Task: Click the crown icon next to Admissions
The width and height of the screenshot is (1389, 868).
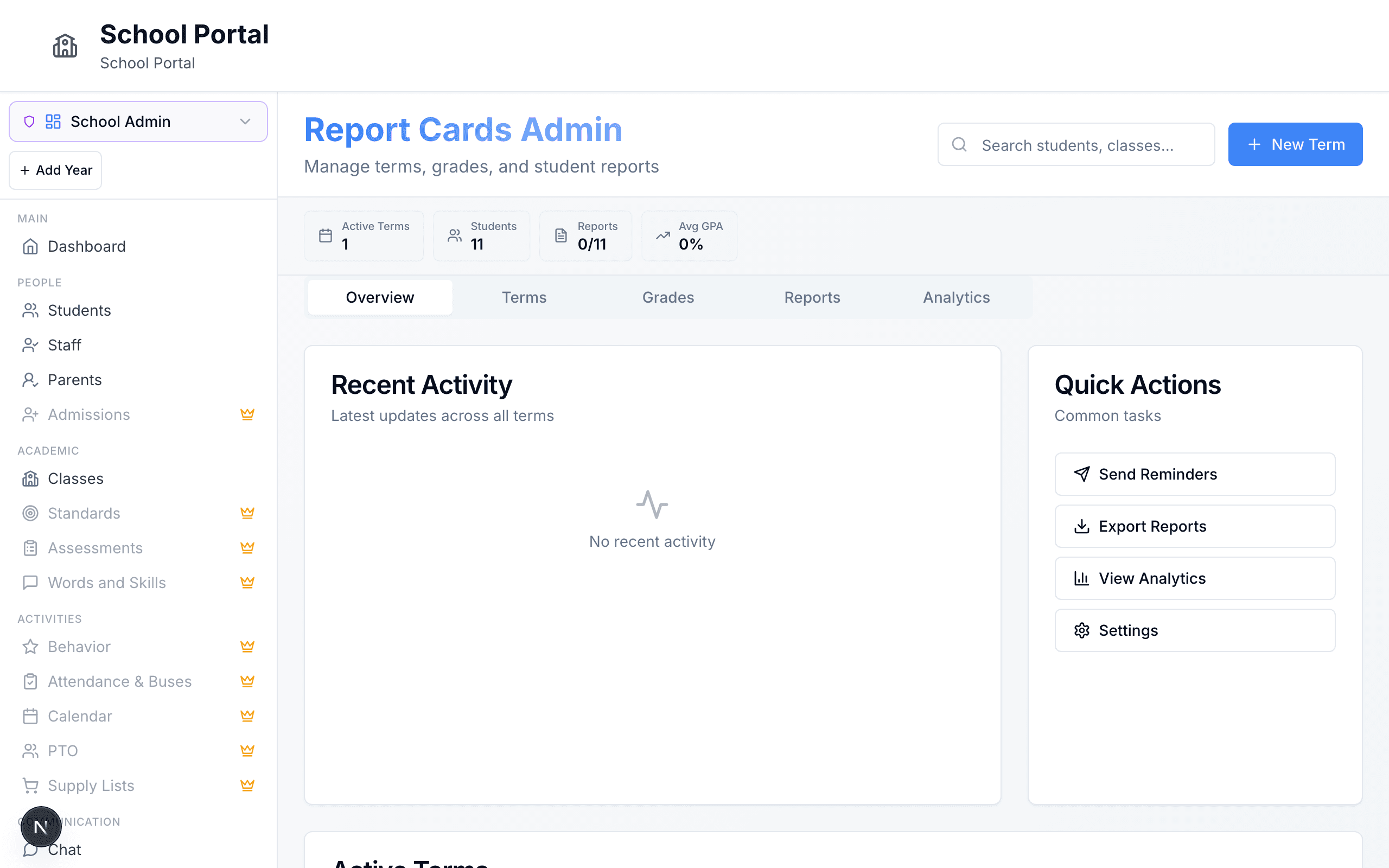Action: coord(247,414)
